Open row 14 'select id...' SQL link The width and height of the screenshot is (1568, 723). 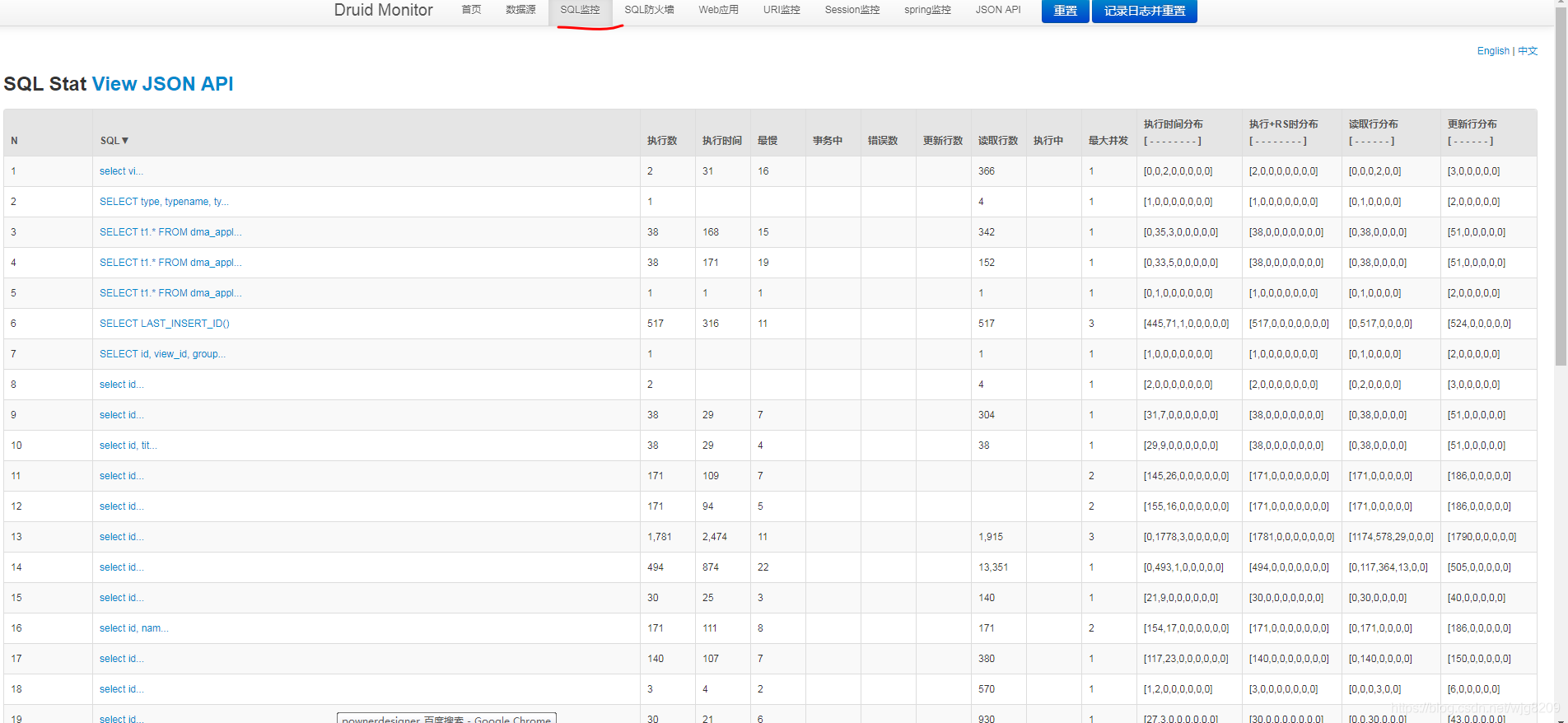(x=122, y=567)
